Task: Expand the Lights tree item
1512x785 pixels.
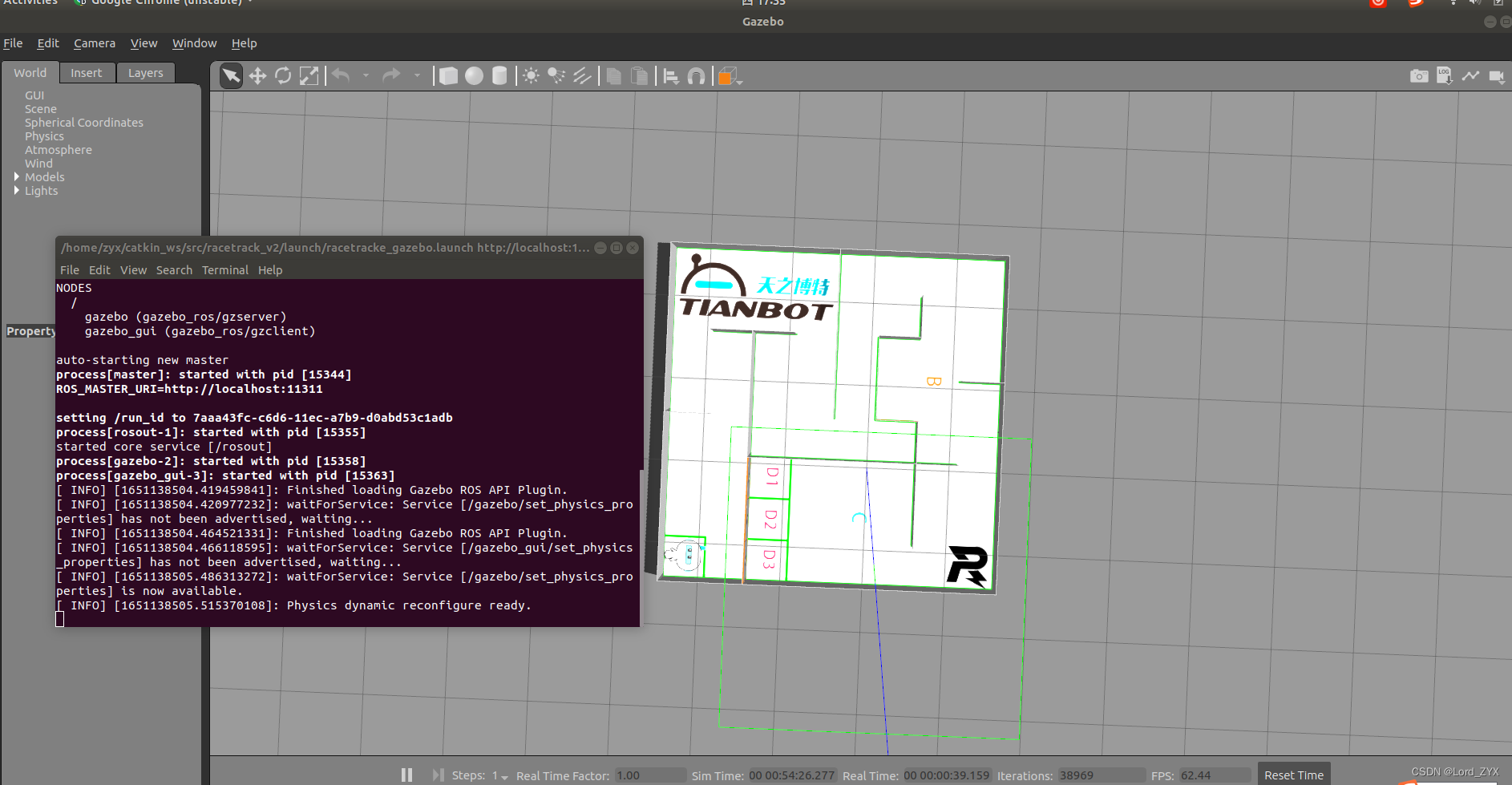Action: pos(16,190)
